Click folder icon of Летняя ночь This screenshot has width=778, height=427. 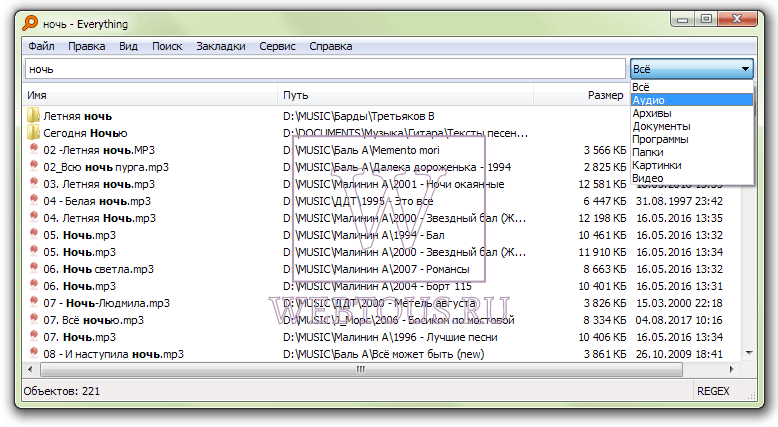point(33,116)
